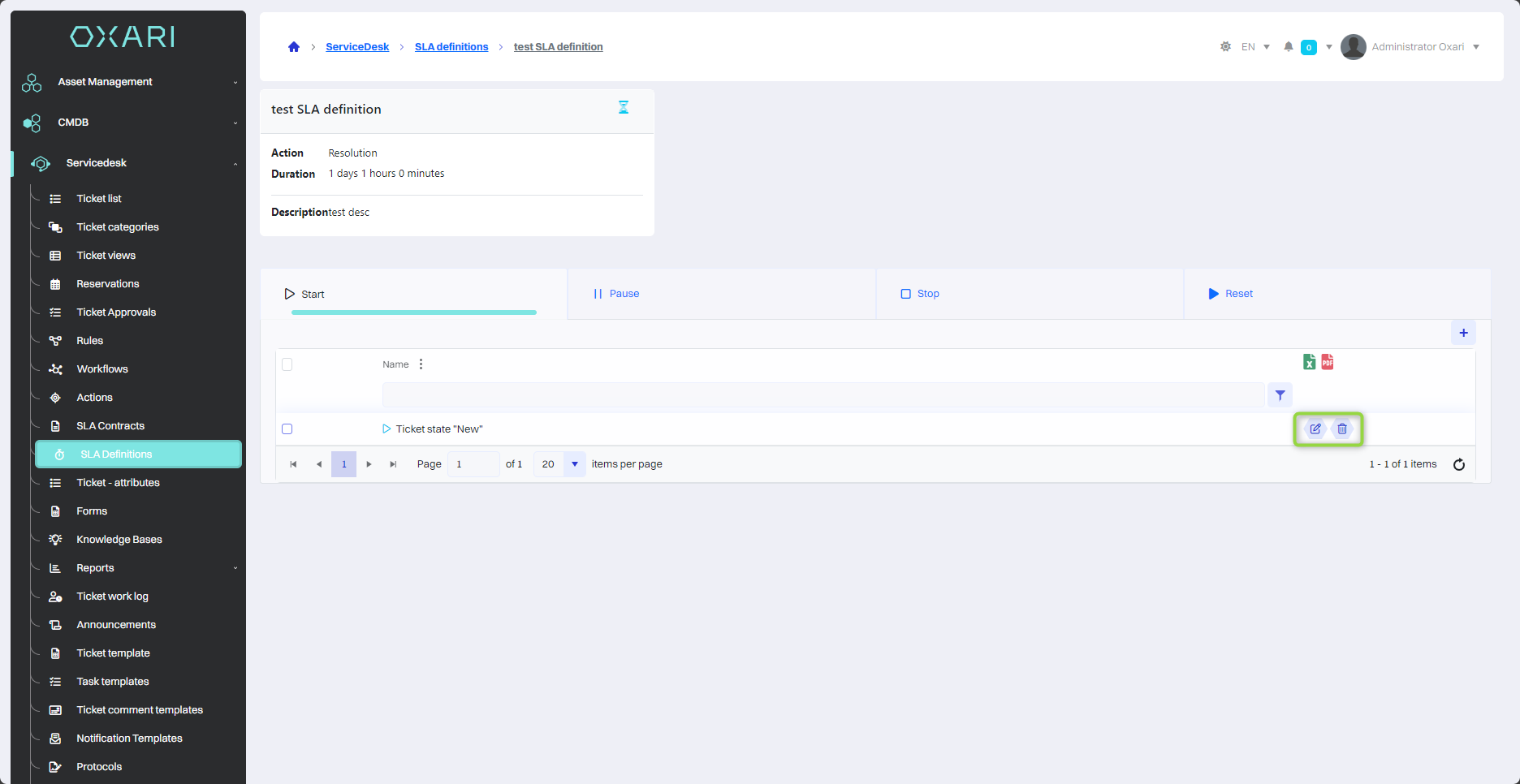Delete the Ticket state "New" row
This screenshot has height=784, width=1520.
coord(1342,429)
